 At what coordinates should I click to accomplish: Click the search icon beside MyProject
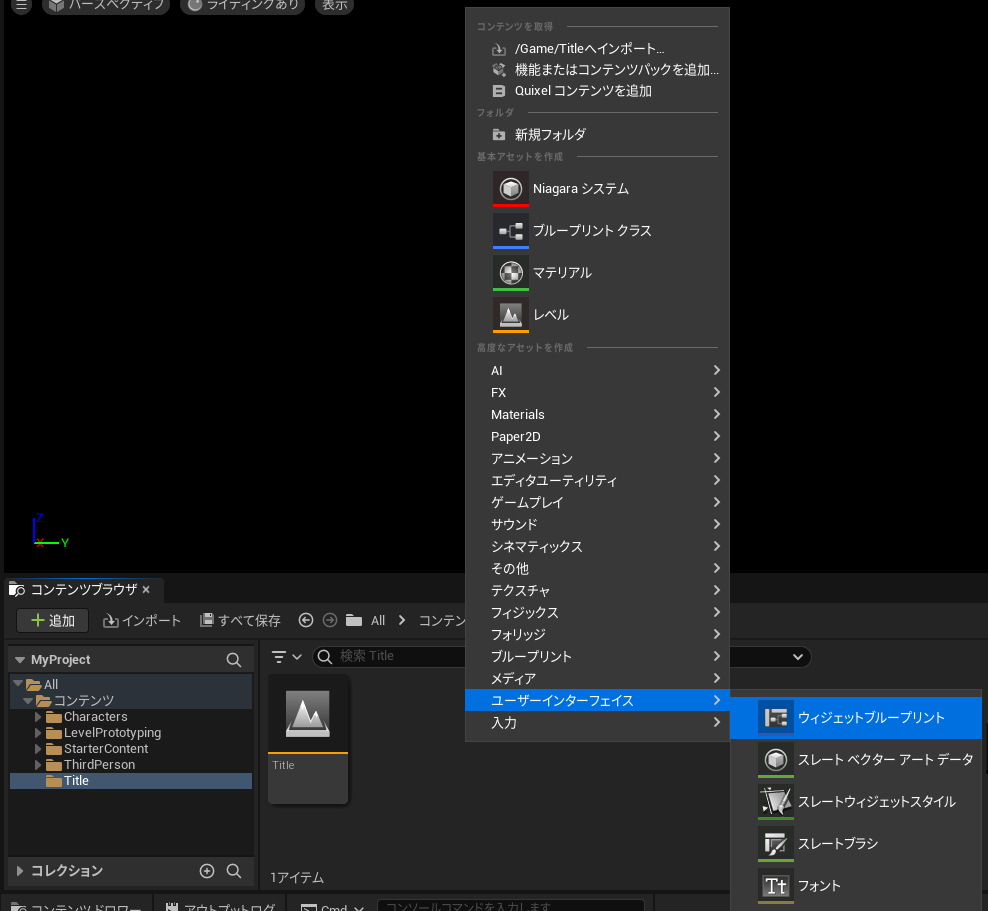pyautogui.click(x=234, y=660)
